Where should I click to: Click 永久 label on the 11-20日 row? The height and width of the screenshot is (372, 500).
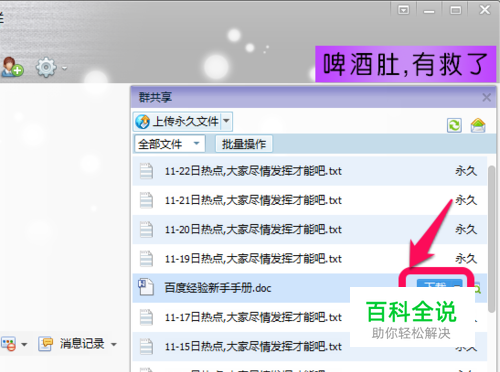[466, 230]
